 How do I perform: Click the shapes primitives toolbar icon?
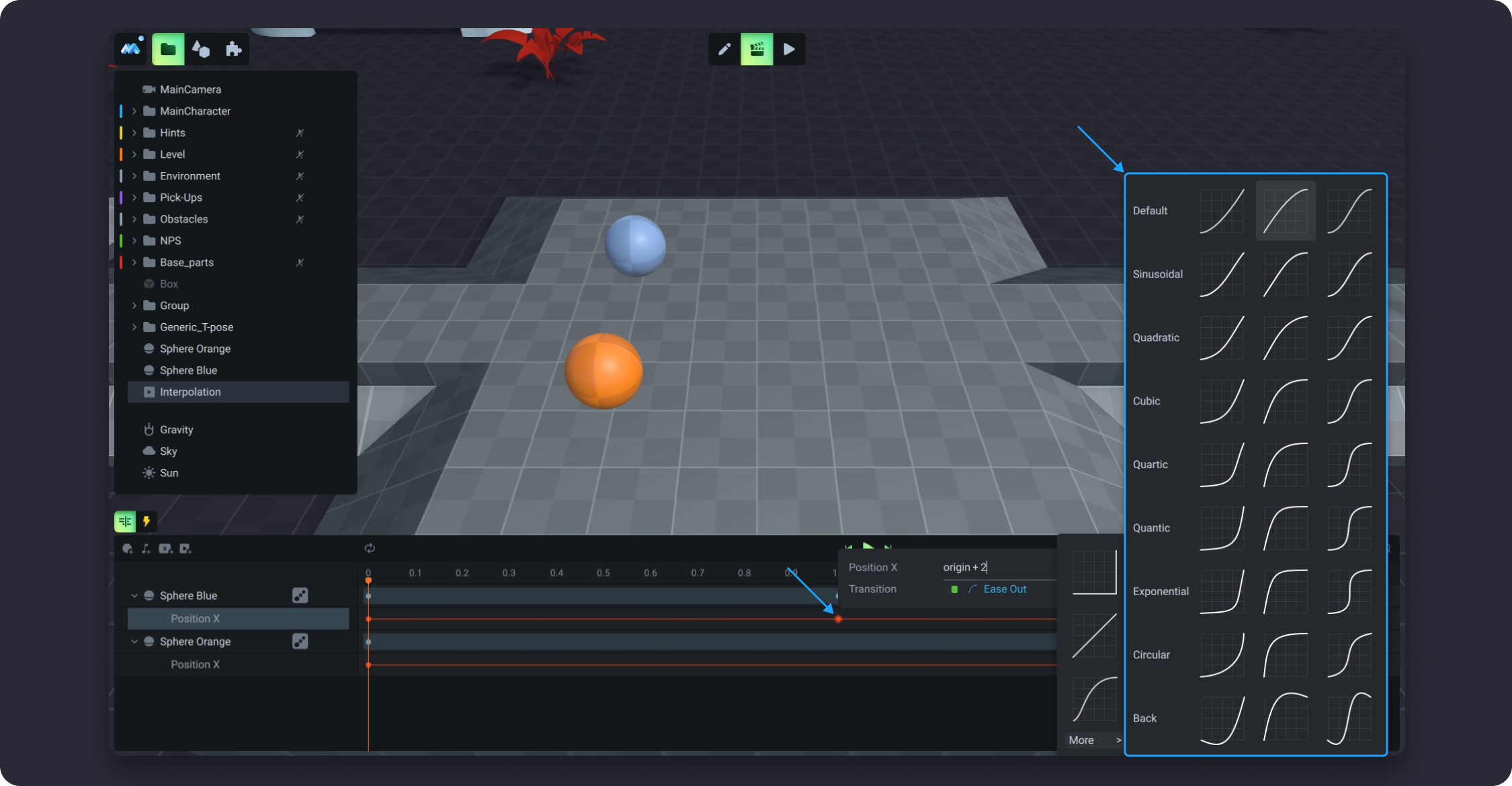[201, 49]
